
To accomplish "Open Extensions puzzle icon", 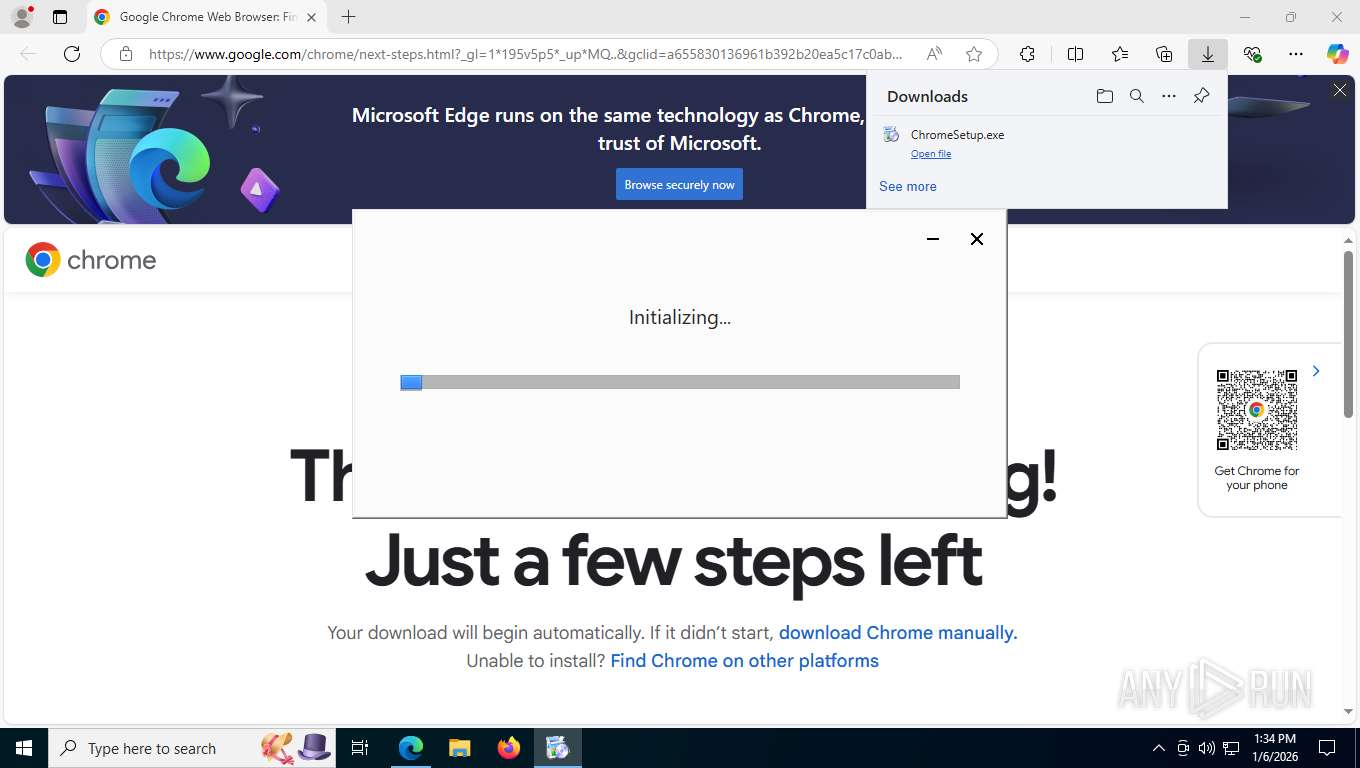I will [x=1027, y=54].
